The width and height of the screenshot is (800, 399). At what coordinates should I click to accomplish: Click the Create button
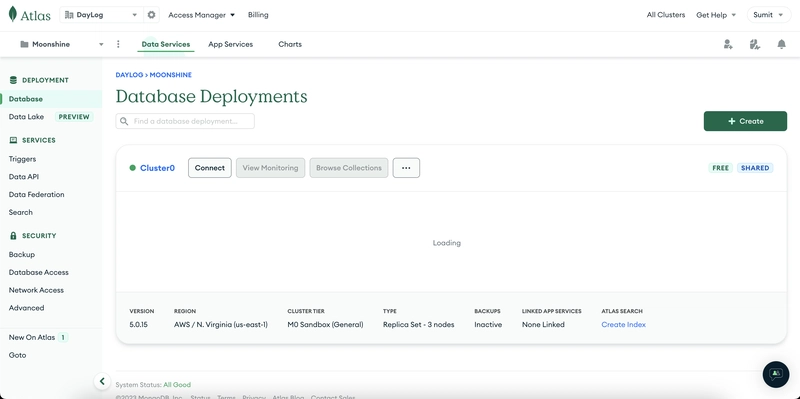pyautogui.click(x=745, y=121)
